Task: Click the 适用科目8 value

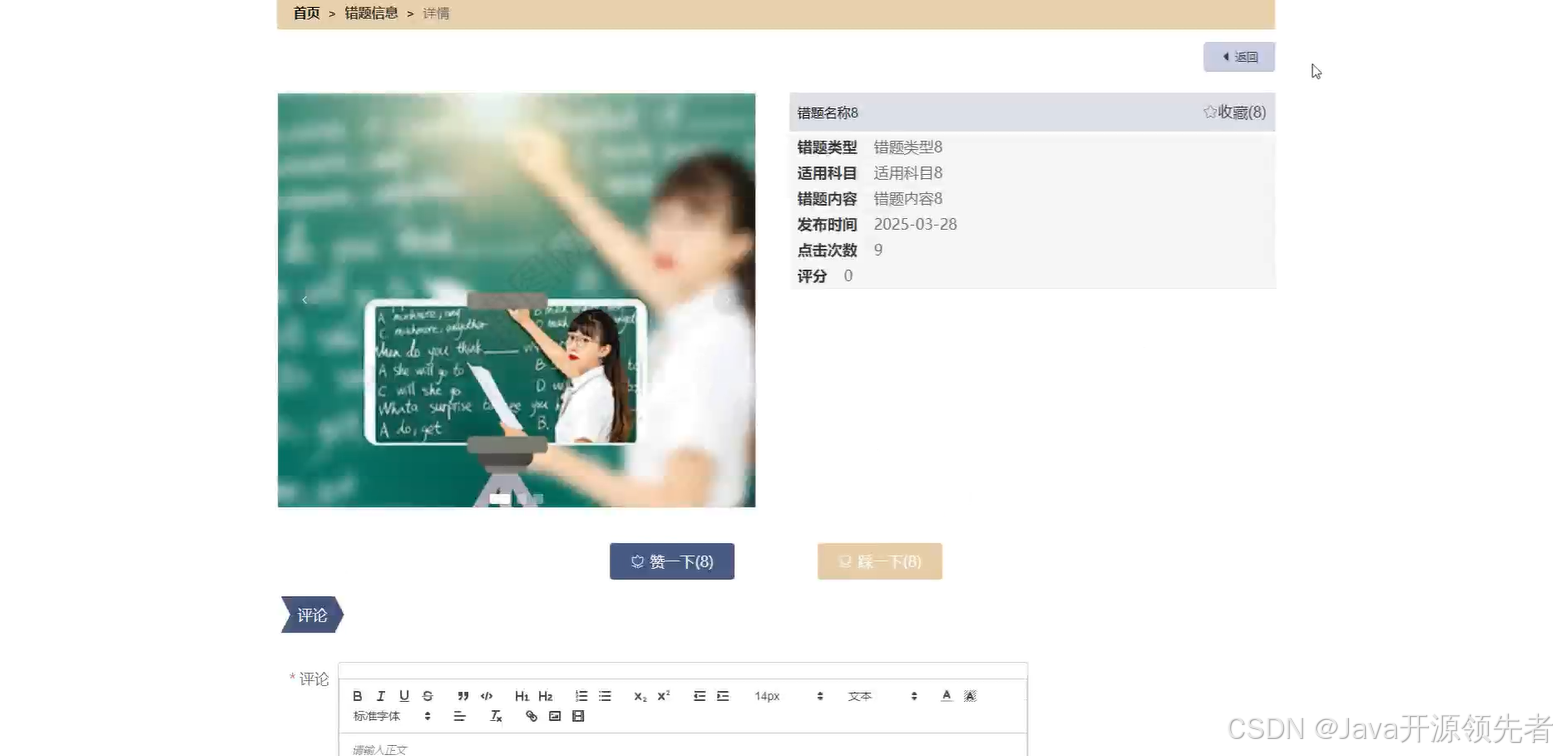Action: coord(908,173)
